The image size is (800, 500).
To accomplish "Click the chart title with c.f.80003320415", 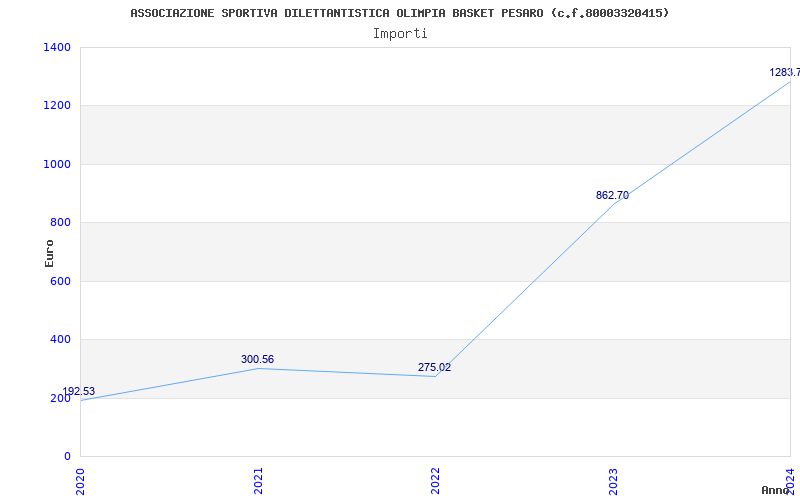I will coord(399,13).
